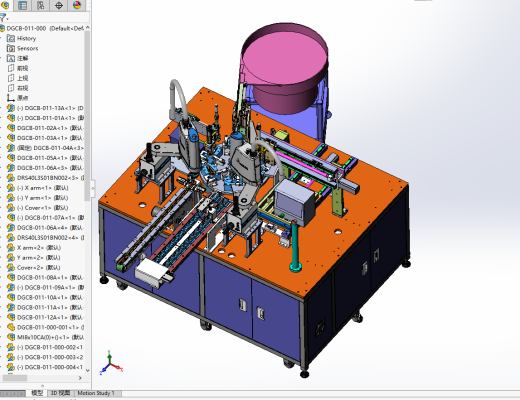Click the subassembly icon of DGCB-011-13A<1>
Screen dimensions: 520x400
(x=11, y=108)
